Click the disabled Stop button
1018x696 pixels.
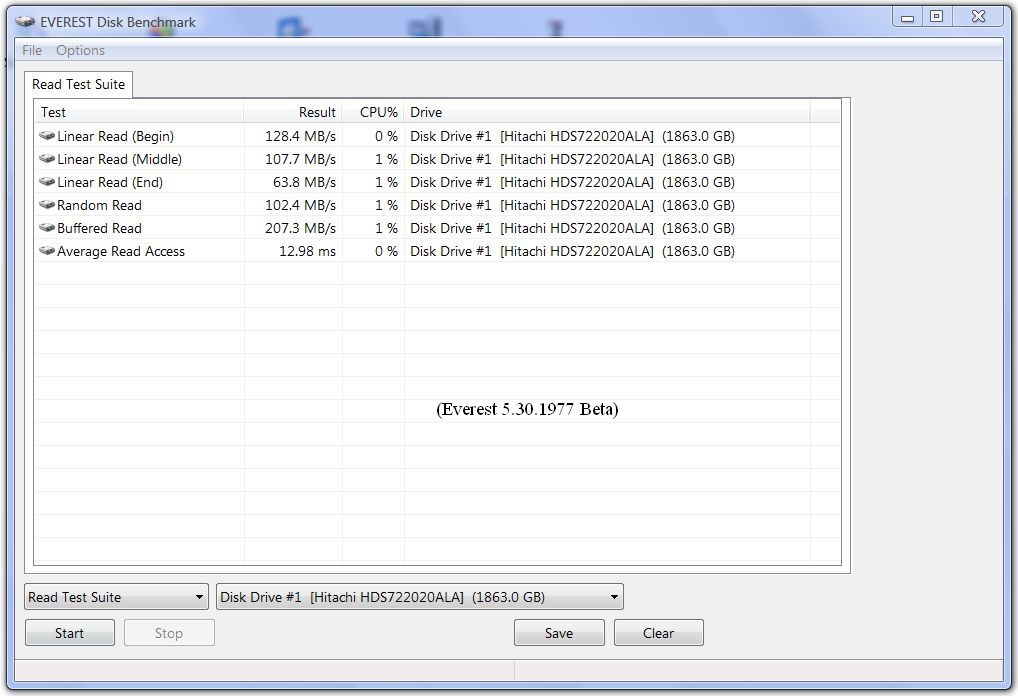coord(169,633)
